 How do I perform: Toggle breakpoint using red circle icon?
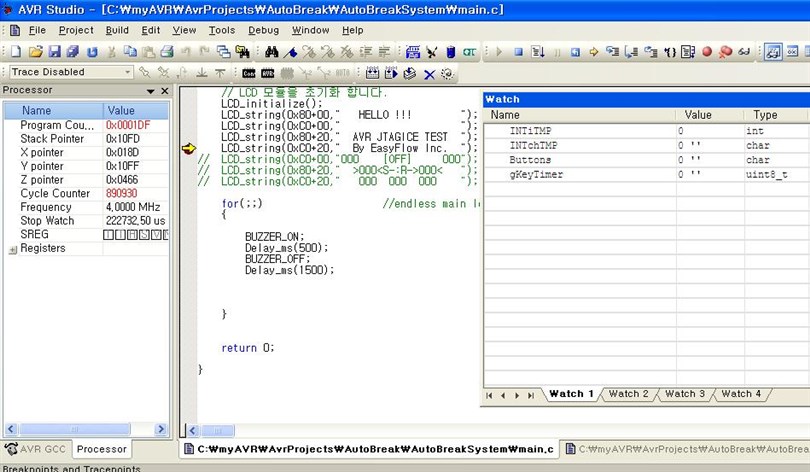pyautogui.click(x=707, y=52)
